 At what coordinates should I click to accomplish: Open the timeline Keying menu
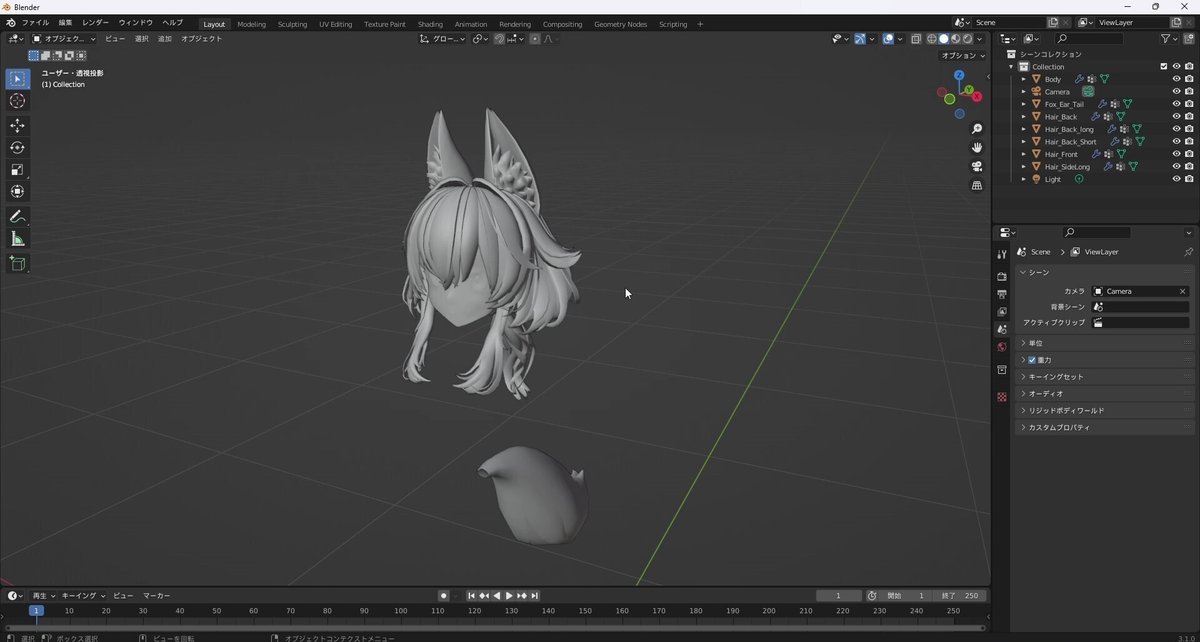84,595
